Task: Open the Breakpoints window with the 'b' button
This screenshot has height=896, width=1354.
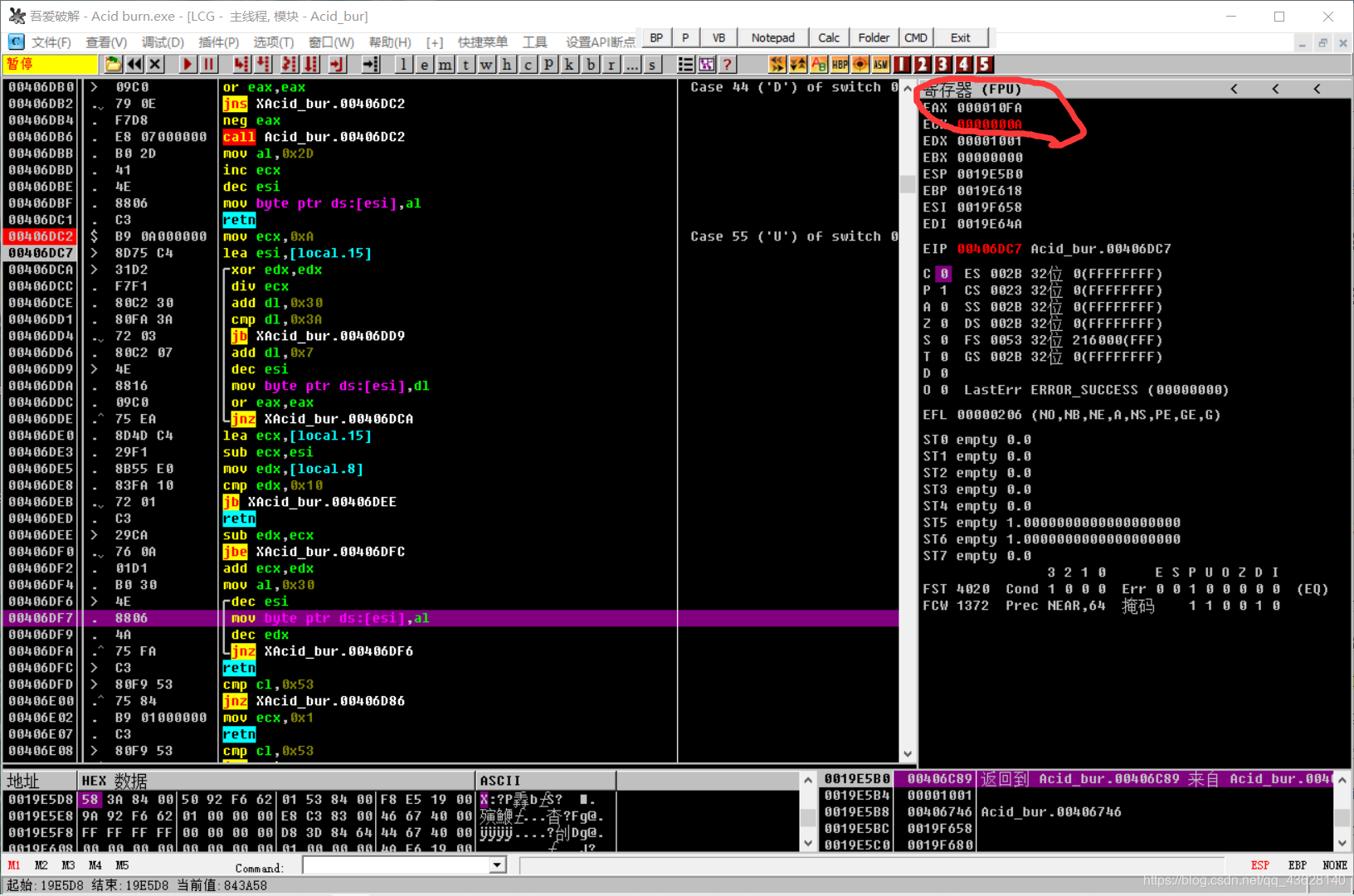Action: pos(590,64)
